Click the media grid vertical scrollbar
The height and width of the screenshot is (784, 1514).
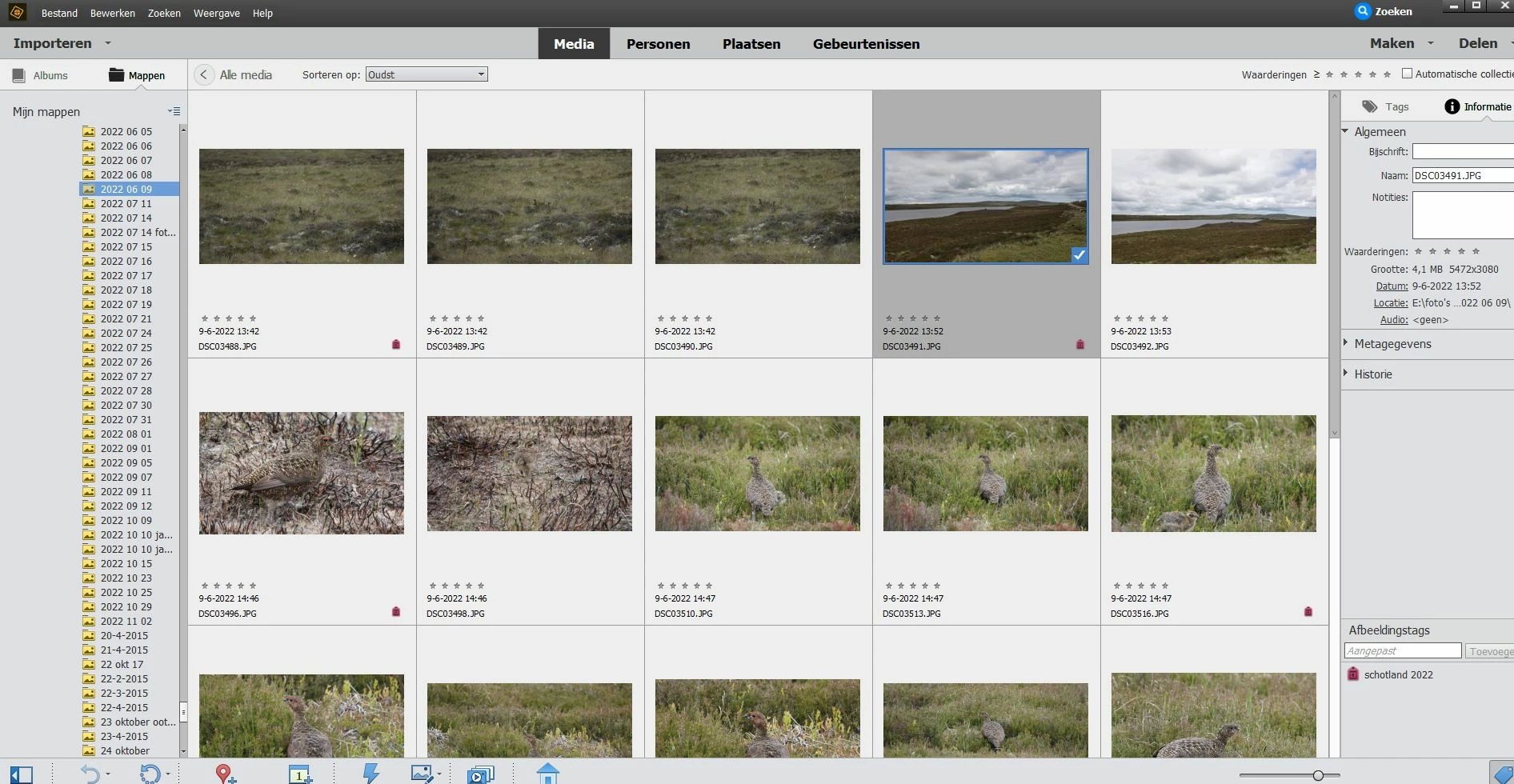coord(1334,264)
